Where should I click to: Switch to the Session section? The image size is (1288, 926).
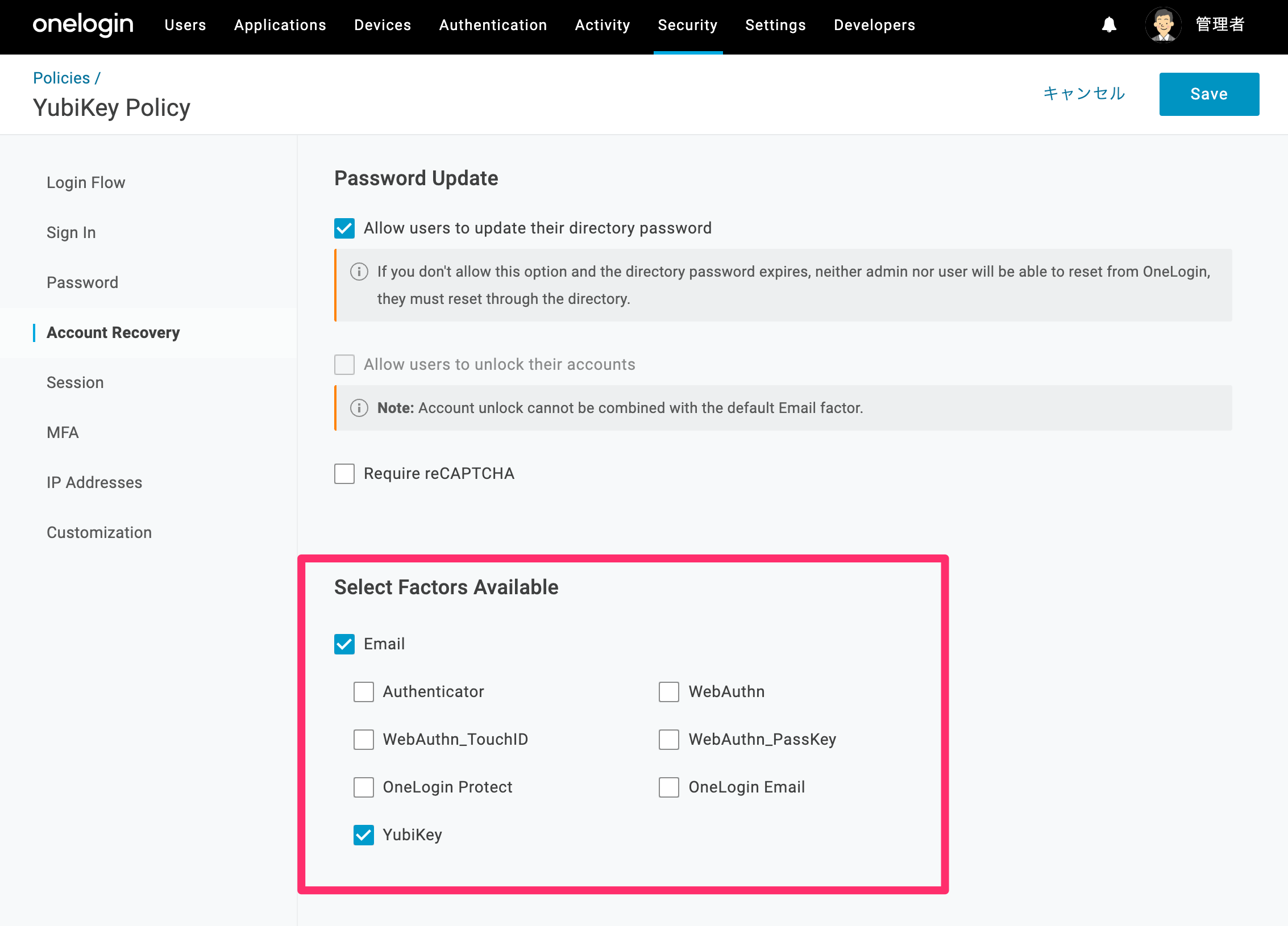[x=75, y=382]
